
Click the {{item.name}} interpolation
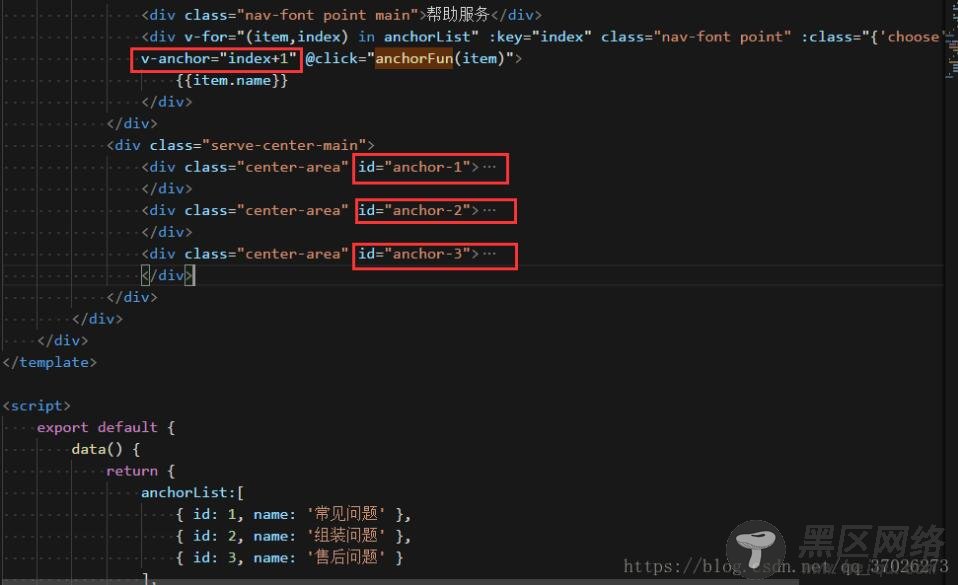pyautogui.click(x=232, y=81)
